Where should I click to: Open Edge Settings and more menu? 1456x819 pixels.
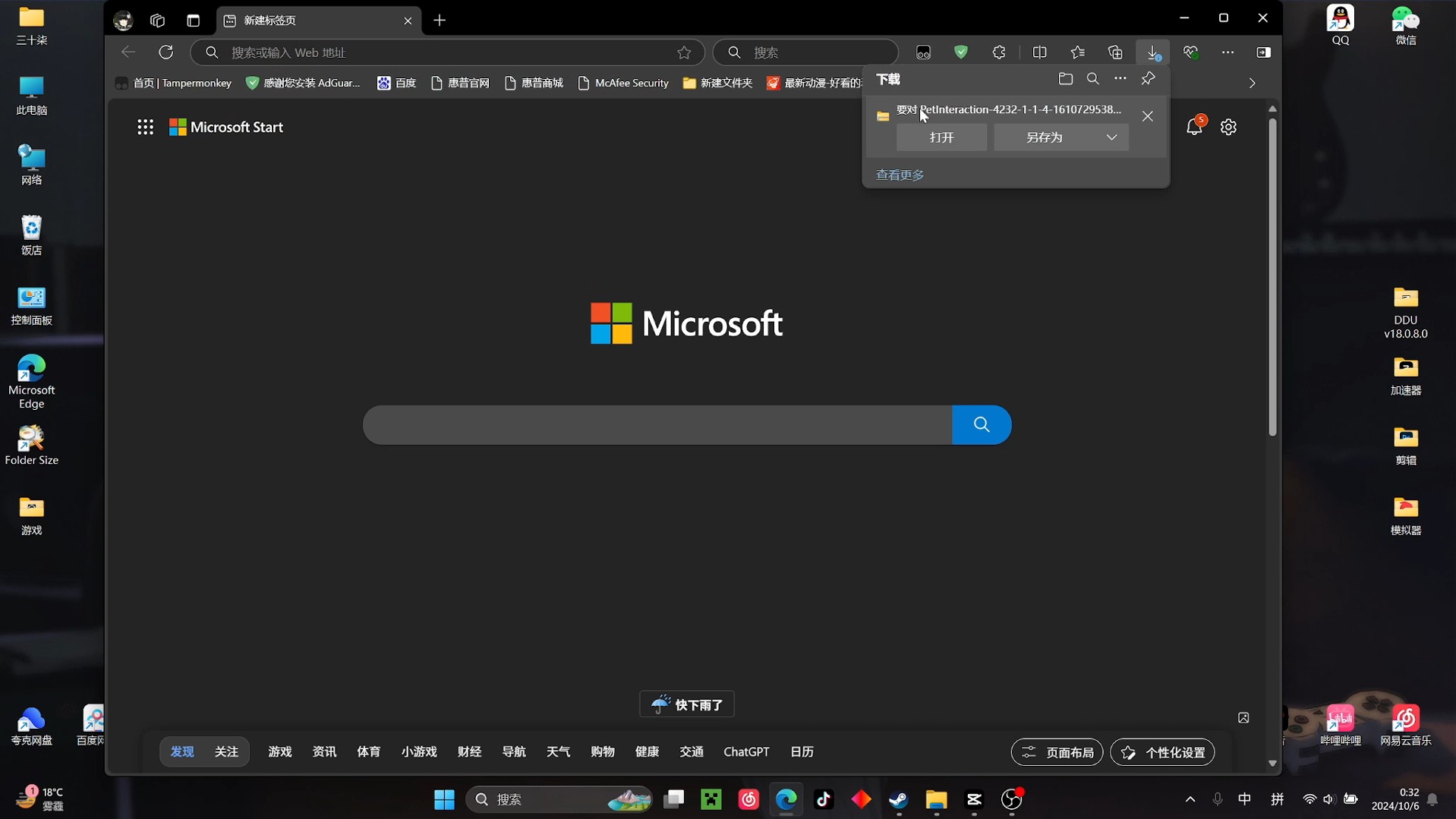point(1228,52)
